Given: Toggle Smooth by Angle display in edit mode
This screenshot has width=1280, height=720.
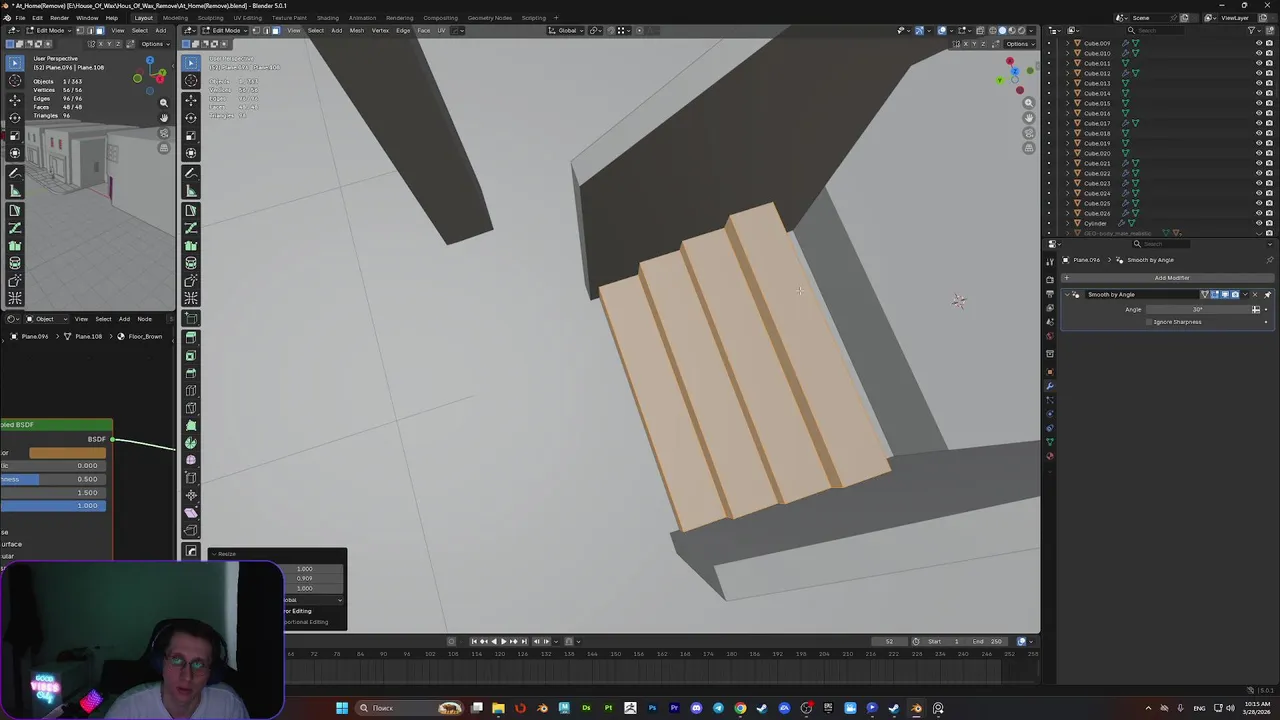Looking at the screenshot, I should tap(1215, 295).
